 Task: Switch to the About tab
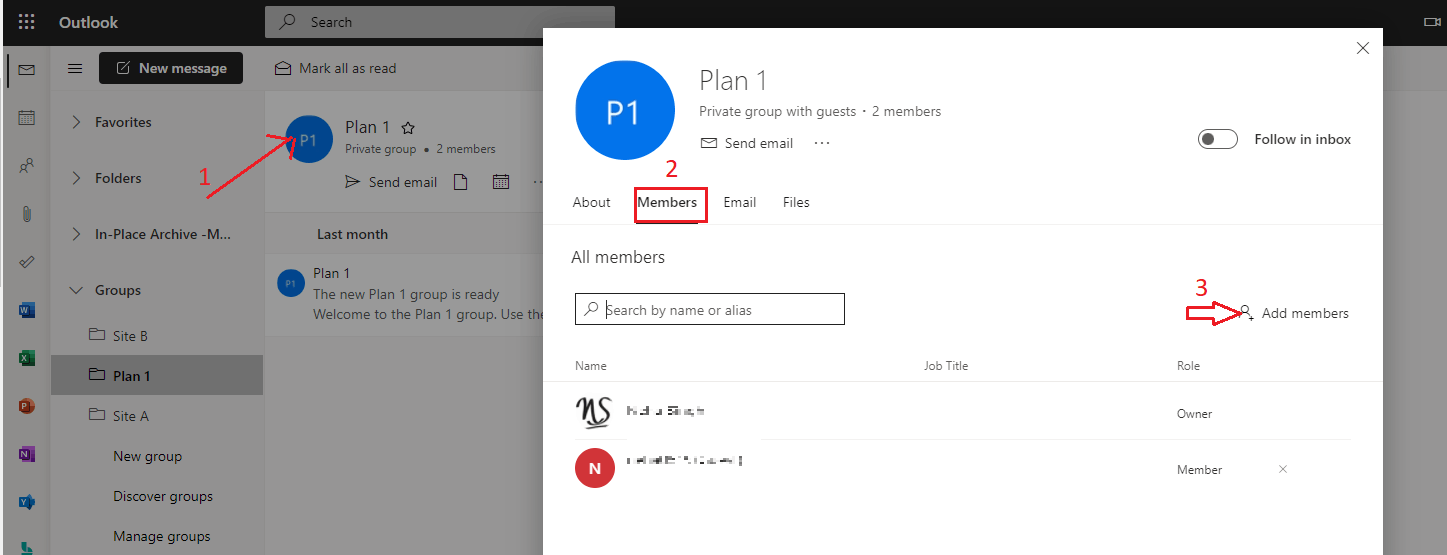click(x=591, y=202)
